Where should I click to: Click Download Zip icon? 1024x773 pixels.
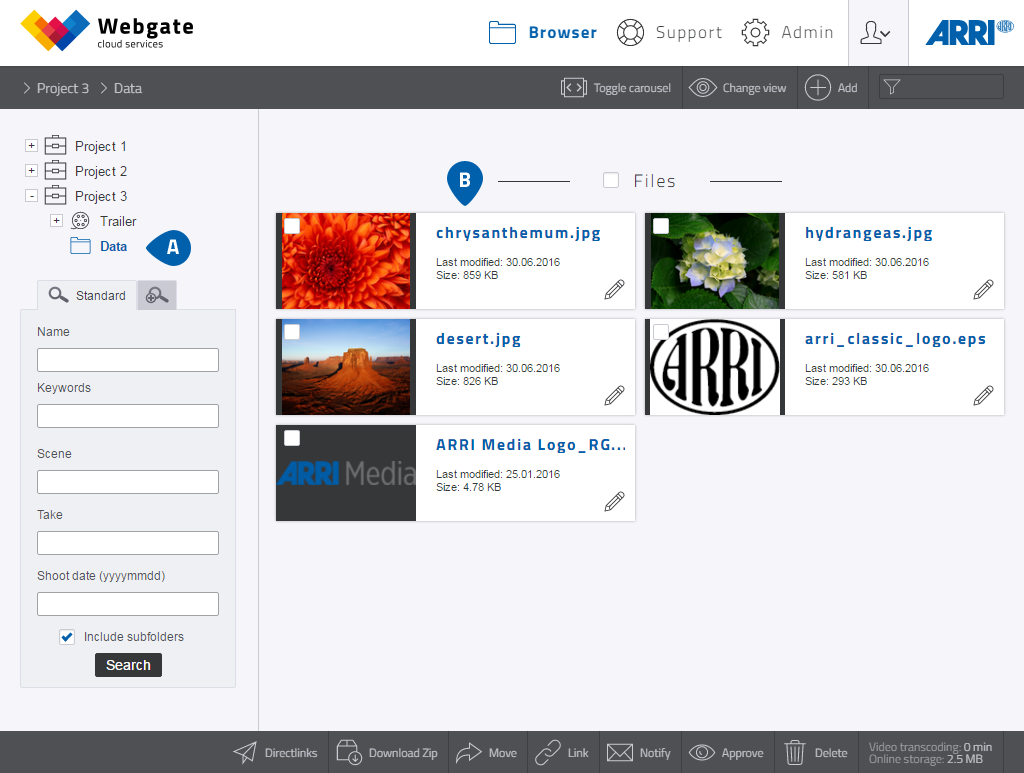point(349,752)
